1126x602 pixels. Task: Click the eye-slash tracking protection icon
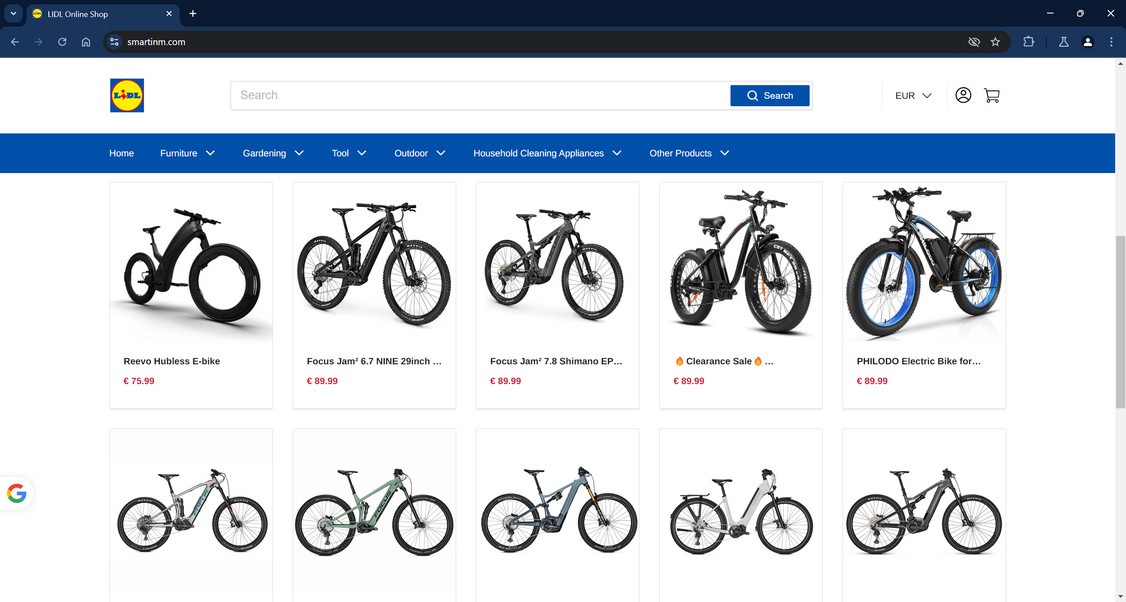(974, 42)
